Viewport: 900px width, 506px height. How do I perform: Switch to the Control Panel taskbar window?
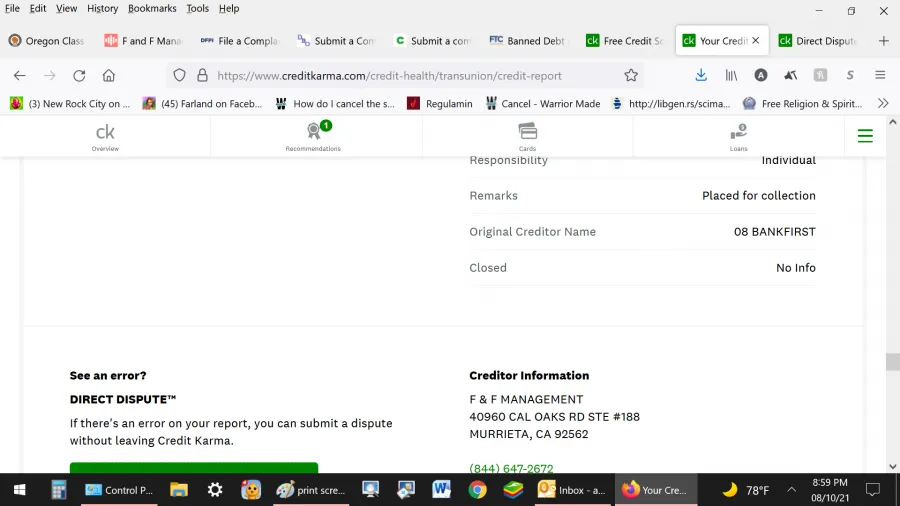119,490
